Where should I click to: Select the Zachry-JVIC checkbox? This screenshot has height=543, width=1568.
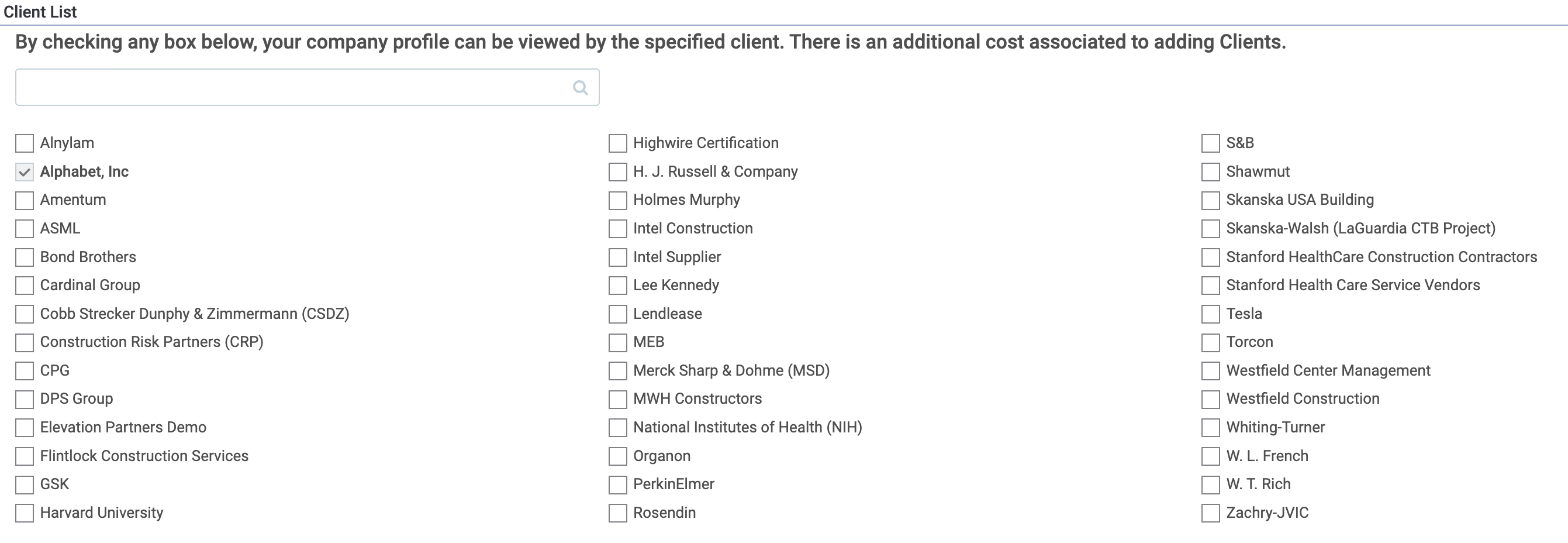1210,513
